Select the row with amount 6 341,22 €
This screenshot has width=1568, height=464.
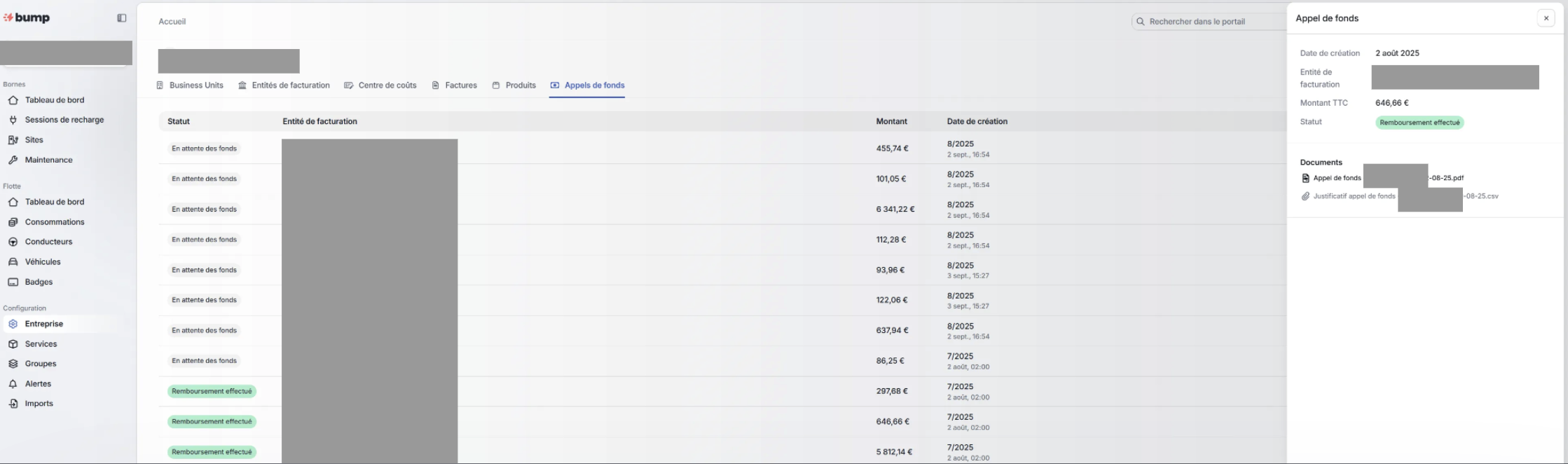tap(895, 210)
